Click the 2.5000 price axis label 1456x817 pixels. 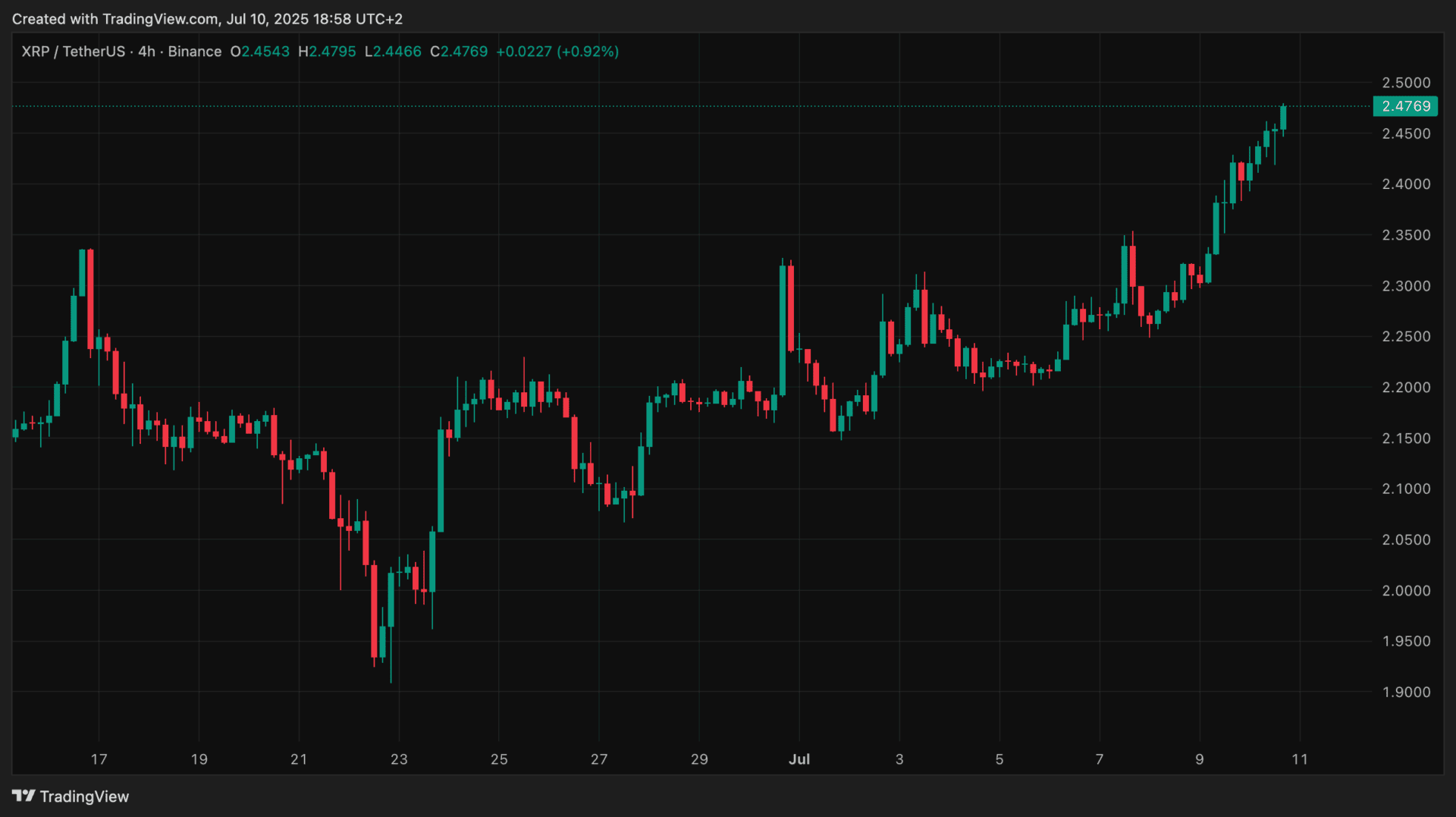[1406, 83]
